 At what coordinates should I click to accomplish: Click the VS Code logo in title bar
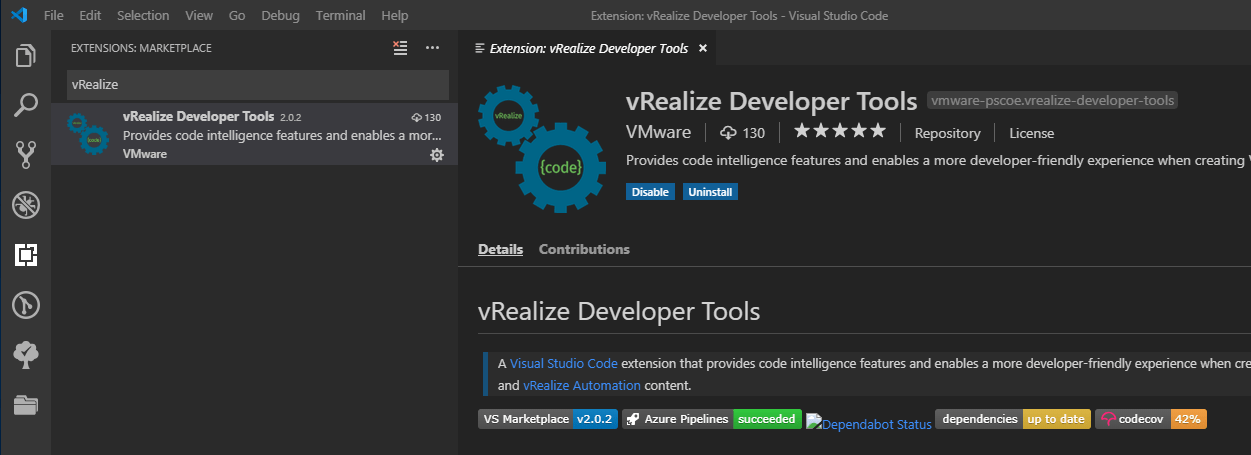[18, 16]
